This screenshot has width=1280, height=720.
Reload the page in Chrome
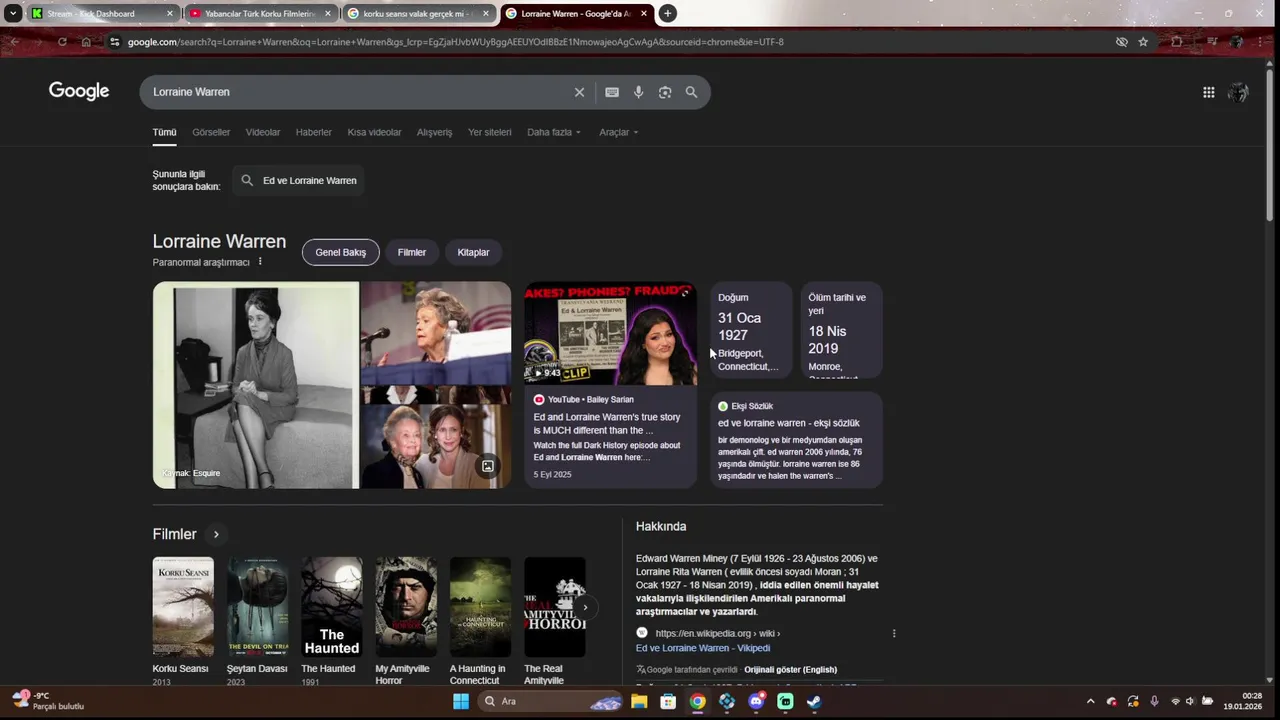pos(62,42)
